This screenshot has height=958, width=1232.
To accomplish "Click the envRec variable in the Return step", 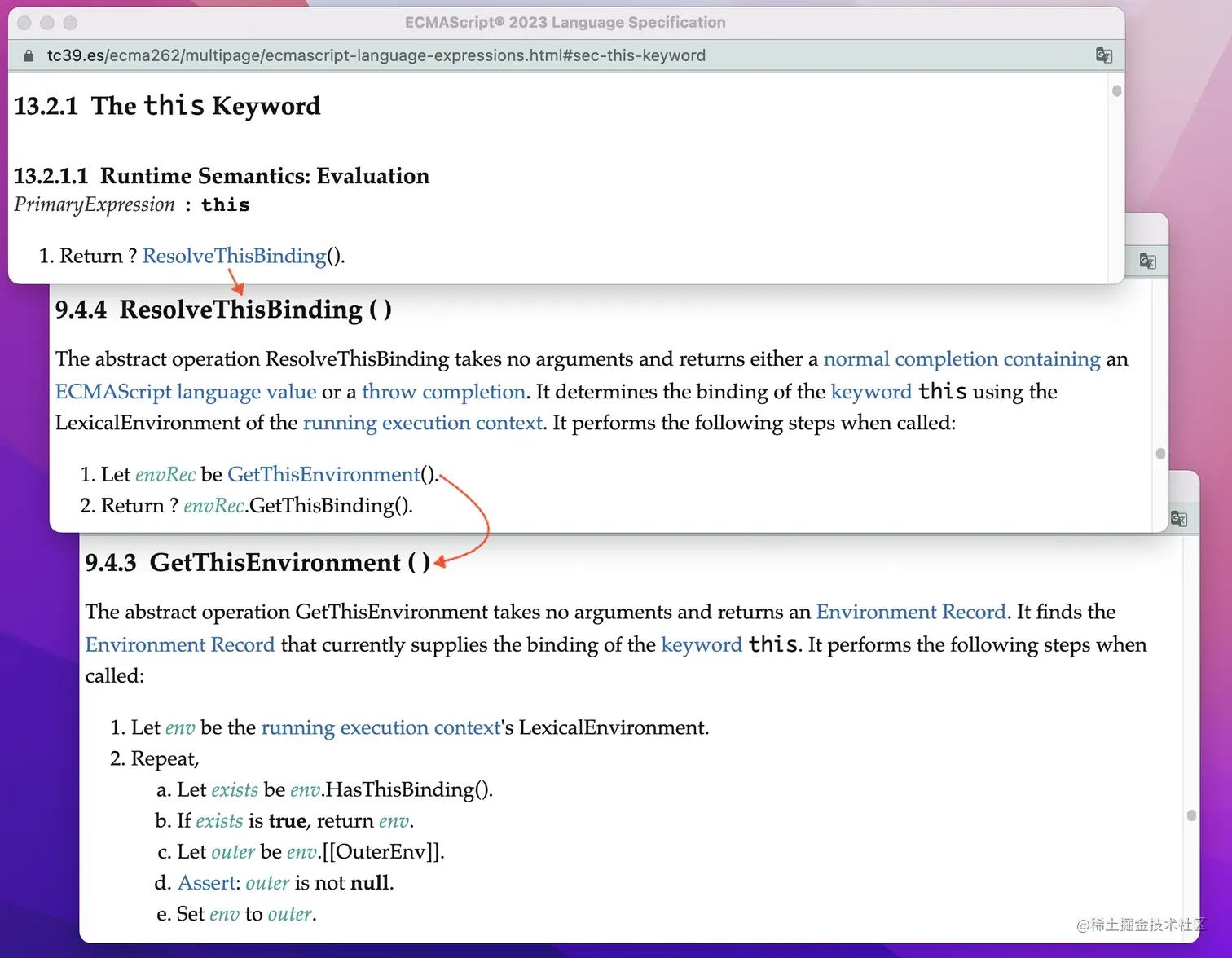I will coord(213,506).
